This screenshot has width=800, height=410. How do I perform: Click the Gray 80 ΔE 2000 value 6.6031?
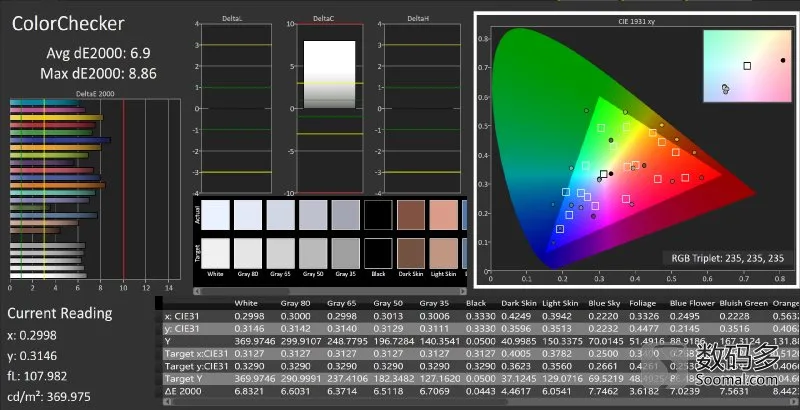pos(296,391)
